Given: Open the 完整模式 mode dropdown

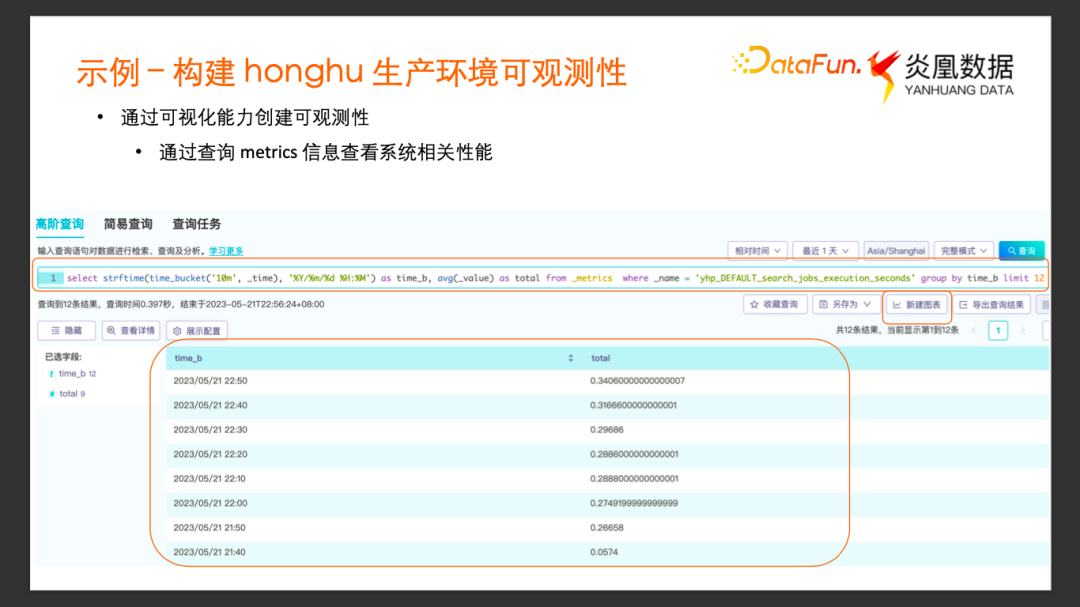Looking at the screenshot, I should coord(964,251).
